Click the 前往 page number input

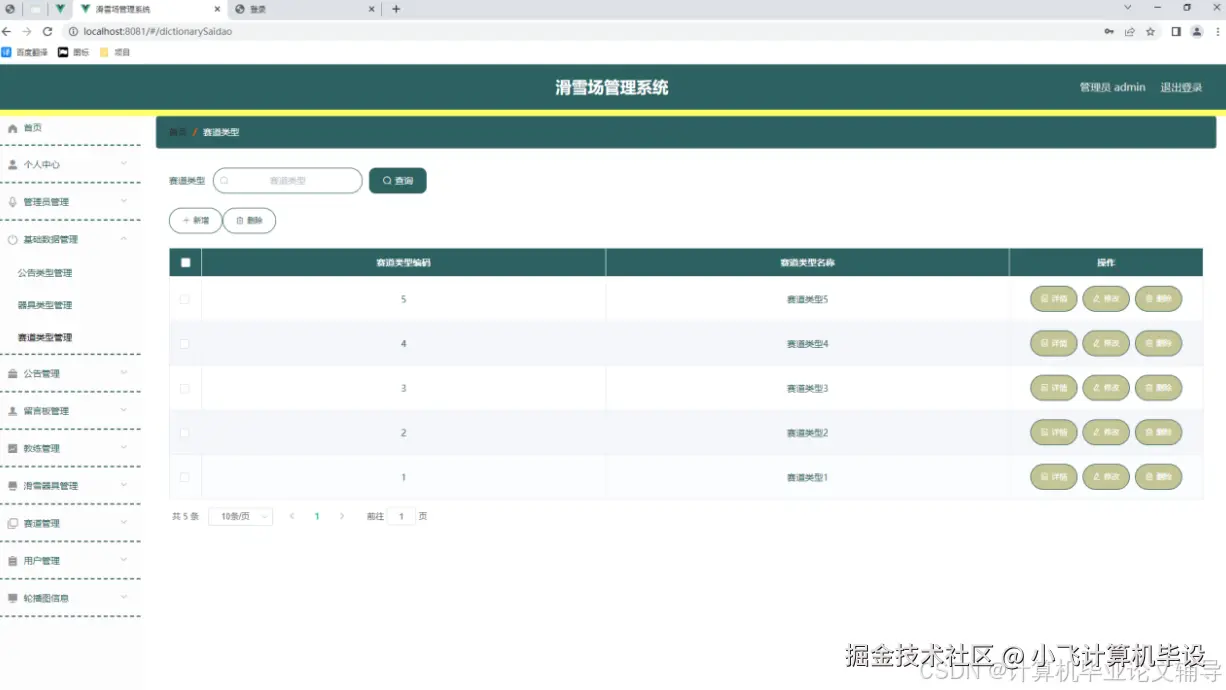[x=401, y=516]
